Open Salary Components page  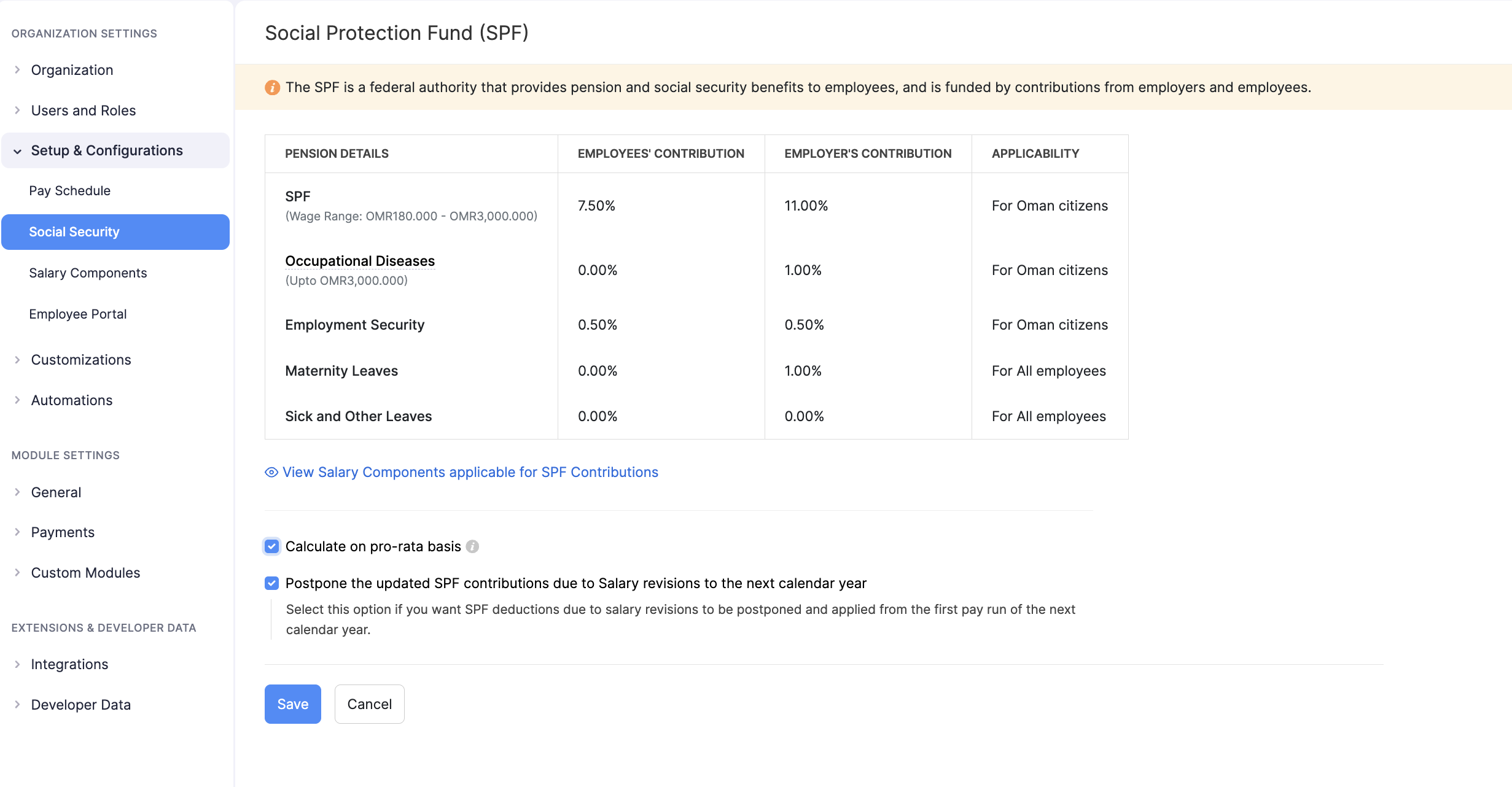click(88, 273)
